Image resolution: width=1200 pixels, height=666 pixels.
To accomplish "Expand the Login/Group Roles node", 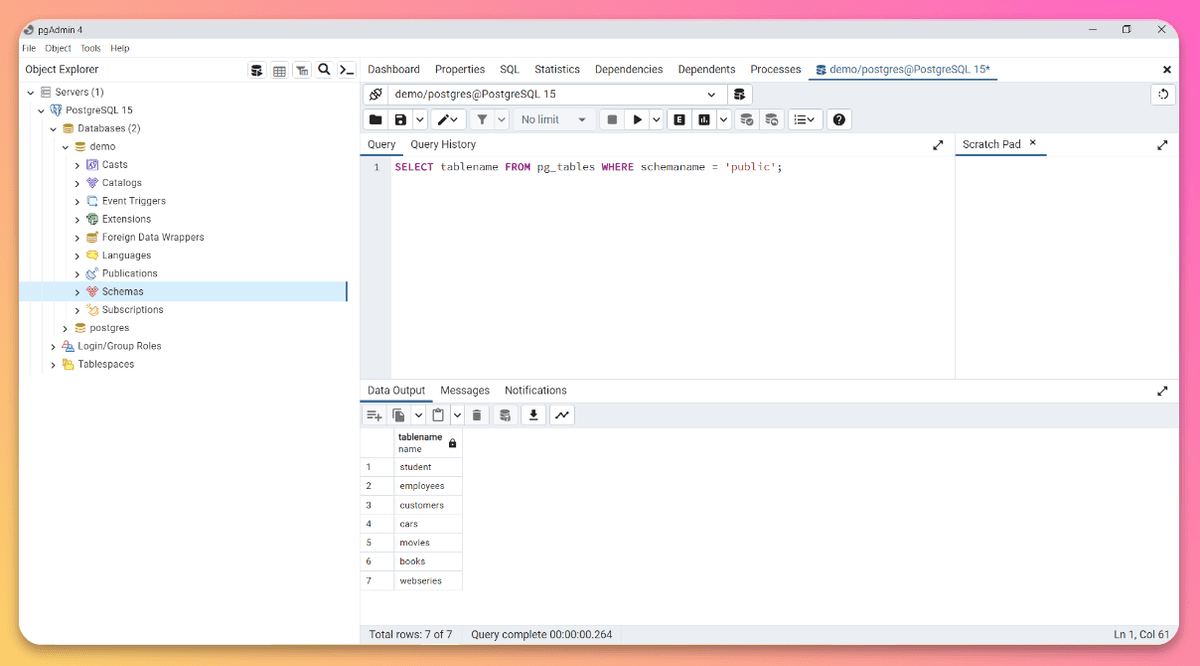I will pos(53,346).
